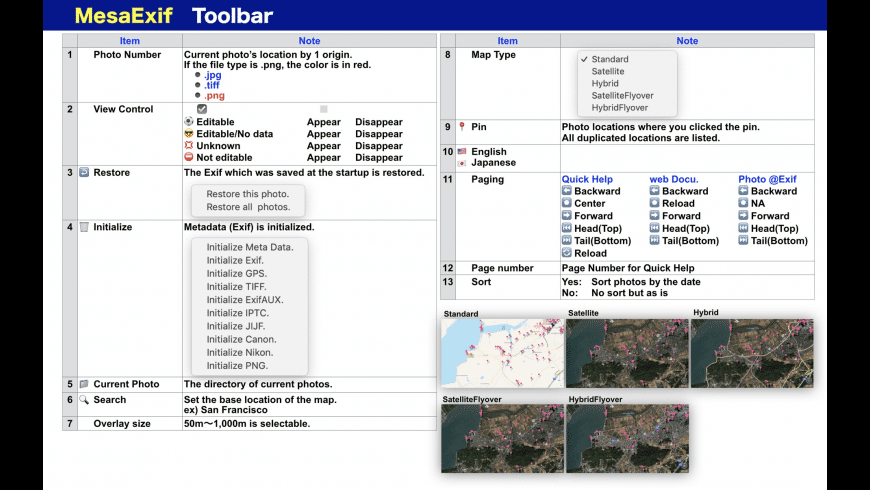Click the Restore icon in row 3

(x=84, y=173)
